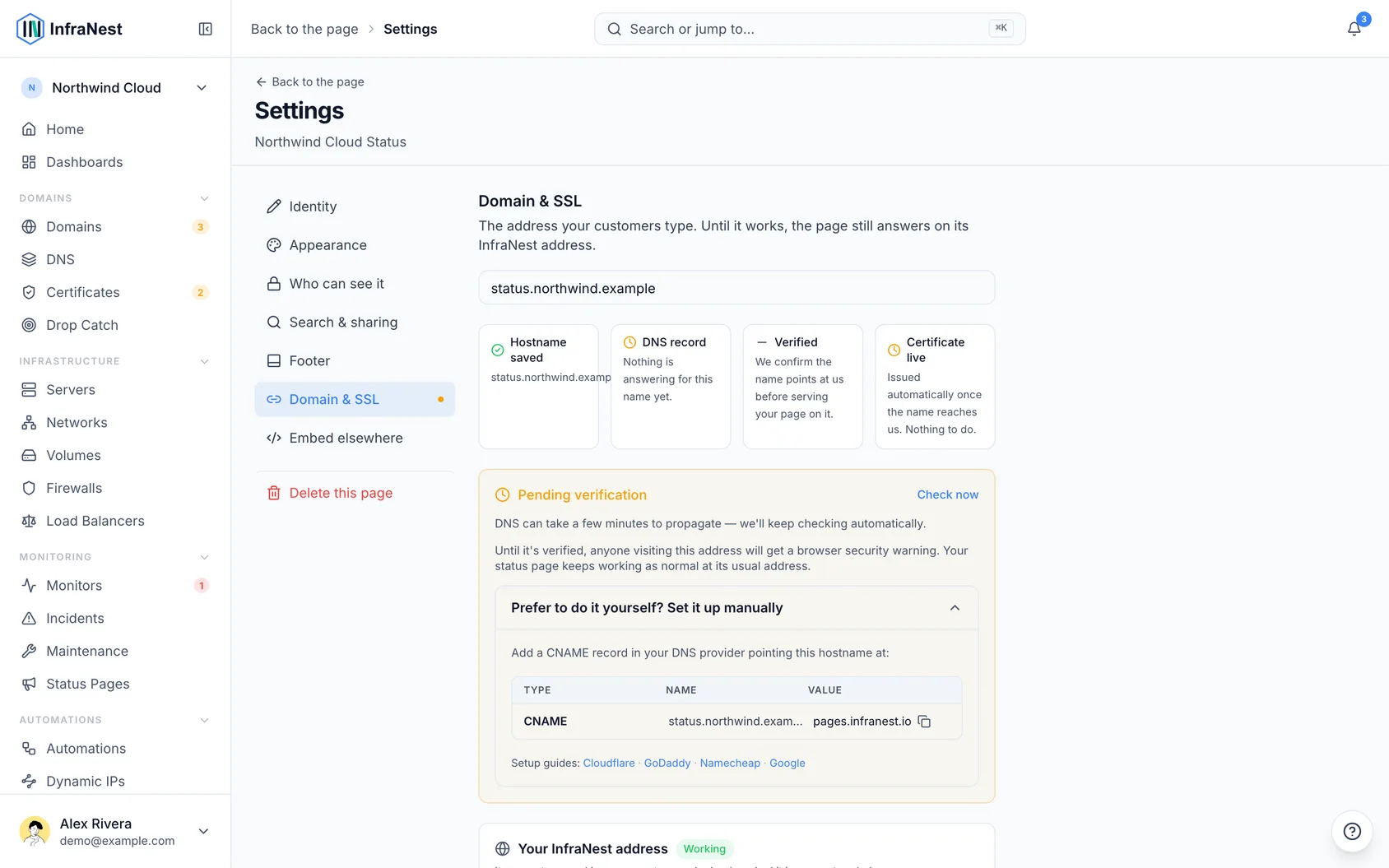Open DNS in sidebar
The width and height of the screenshot is (1389, 868).
pyautogui.click(x=115, y=259)
